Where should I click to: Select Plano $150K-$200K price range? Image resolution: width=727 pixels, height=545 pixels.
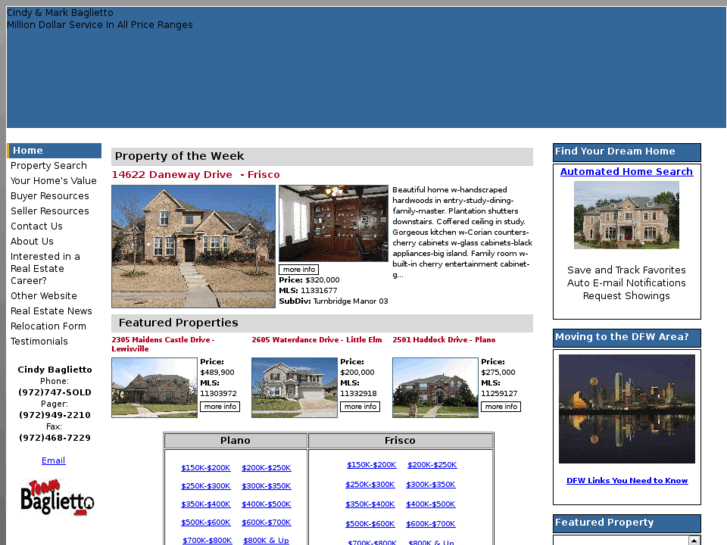(x=206, y=468)
